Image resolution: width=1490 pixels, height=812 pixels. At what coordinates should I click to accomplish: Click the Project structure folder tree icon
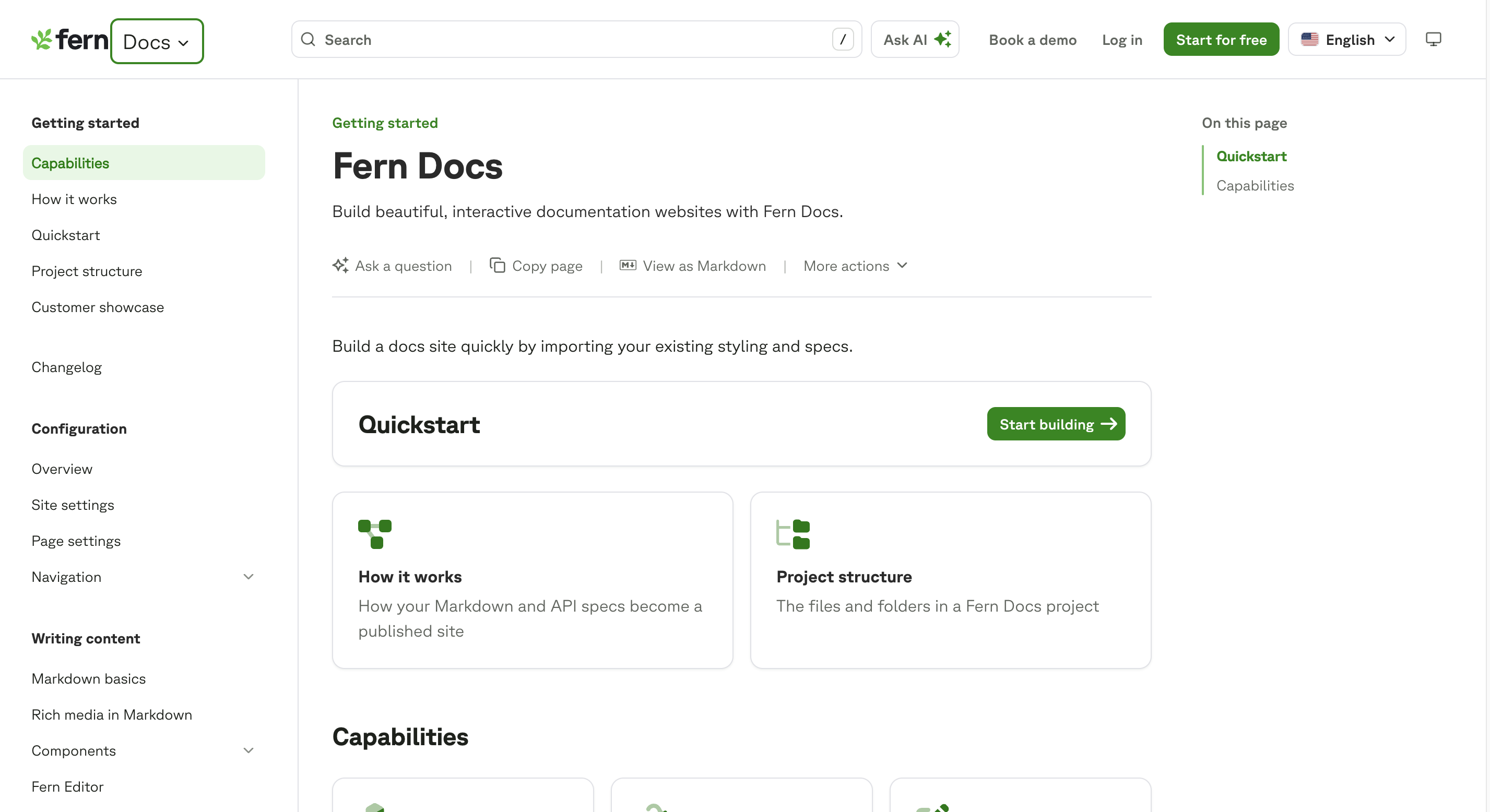(793, 534)
